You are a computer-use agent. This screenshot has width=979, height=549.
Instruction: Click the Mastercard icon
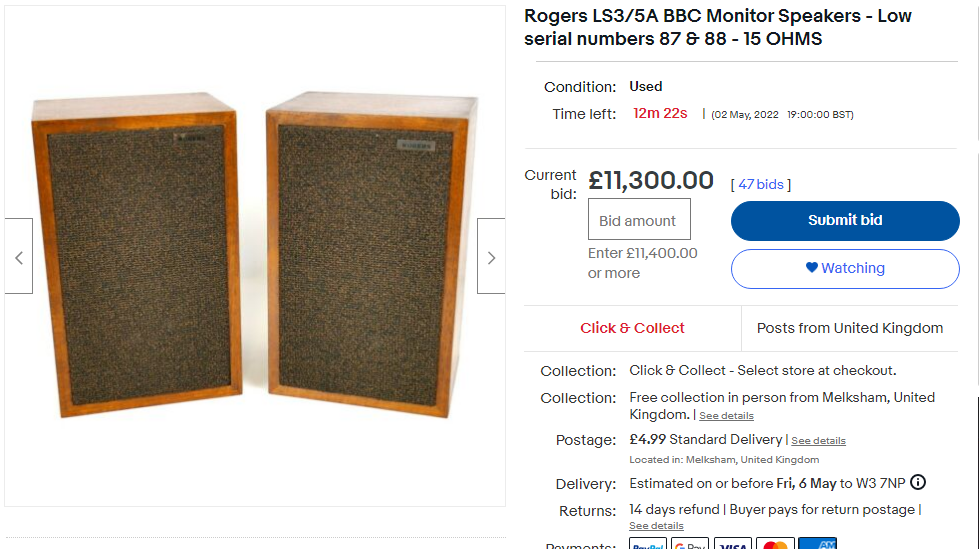pos(775,543)
